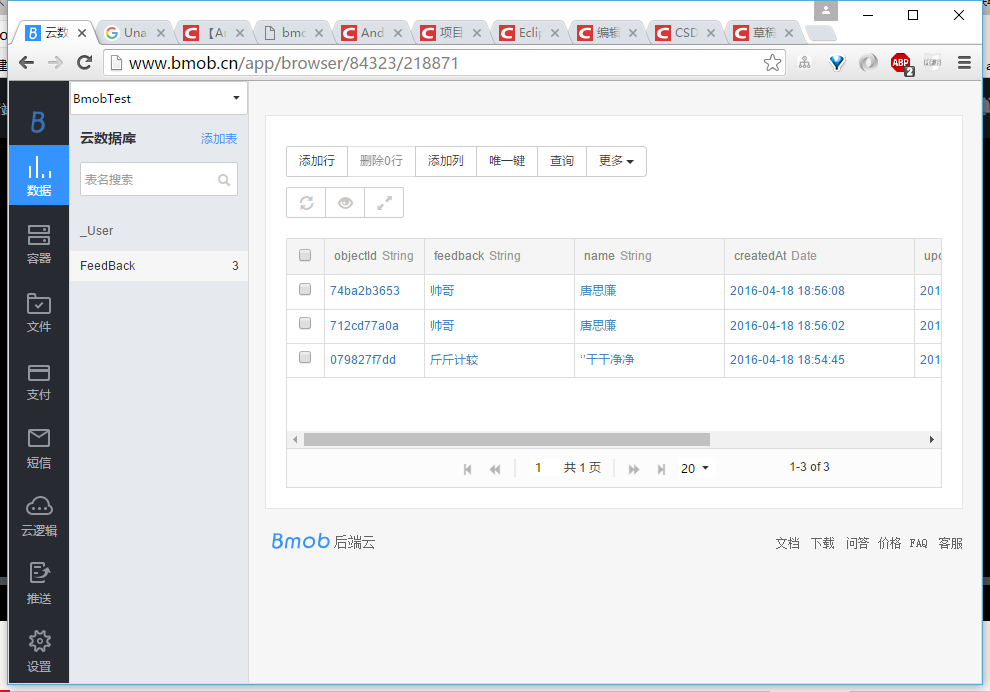The height and width of the screenshot is (692, 990).
Task: Click the 唯一键 unique key button
Action: pyautogui.click(x=507, y=161)
